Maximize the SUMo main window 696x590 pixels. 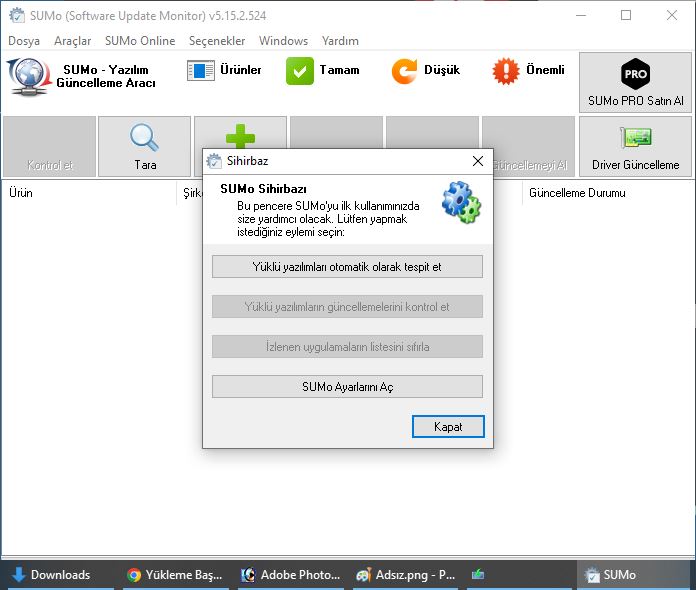[x=626, y=15]
